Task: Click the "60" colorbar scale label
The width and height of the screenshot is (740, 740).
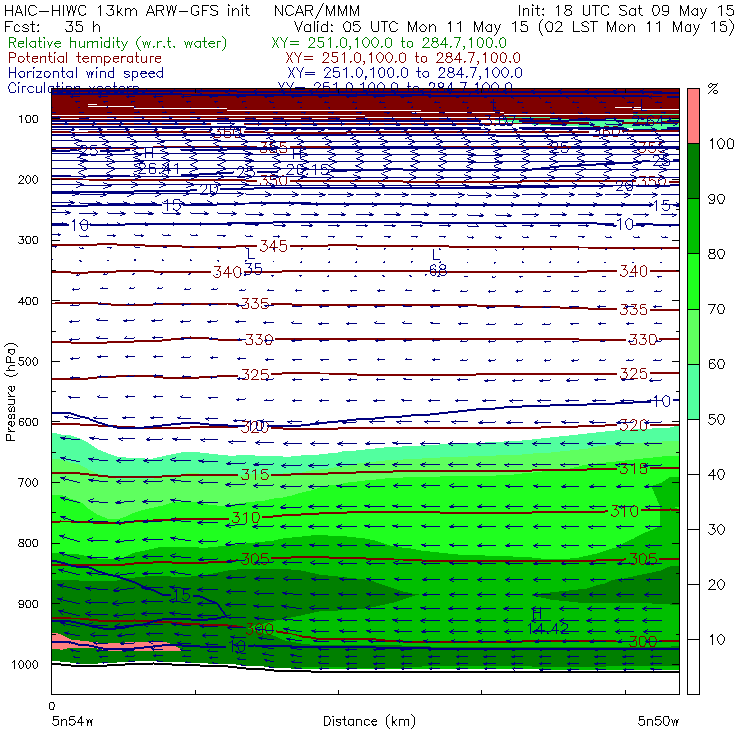Action: [716, 364]
